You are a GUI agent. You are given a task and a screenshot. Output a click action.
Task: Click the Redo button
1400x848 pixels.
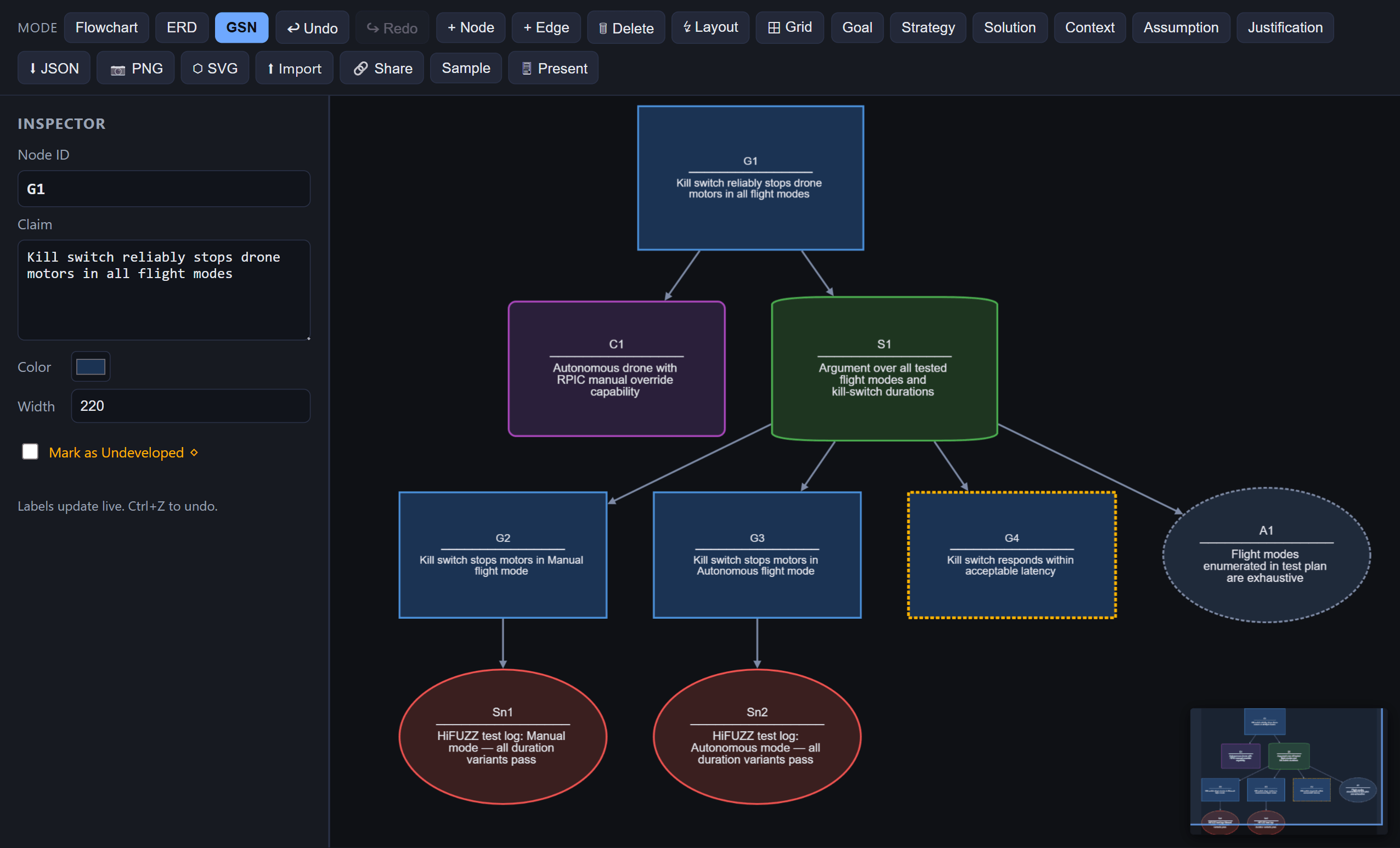tap(392, 27)
